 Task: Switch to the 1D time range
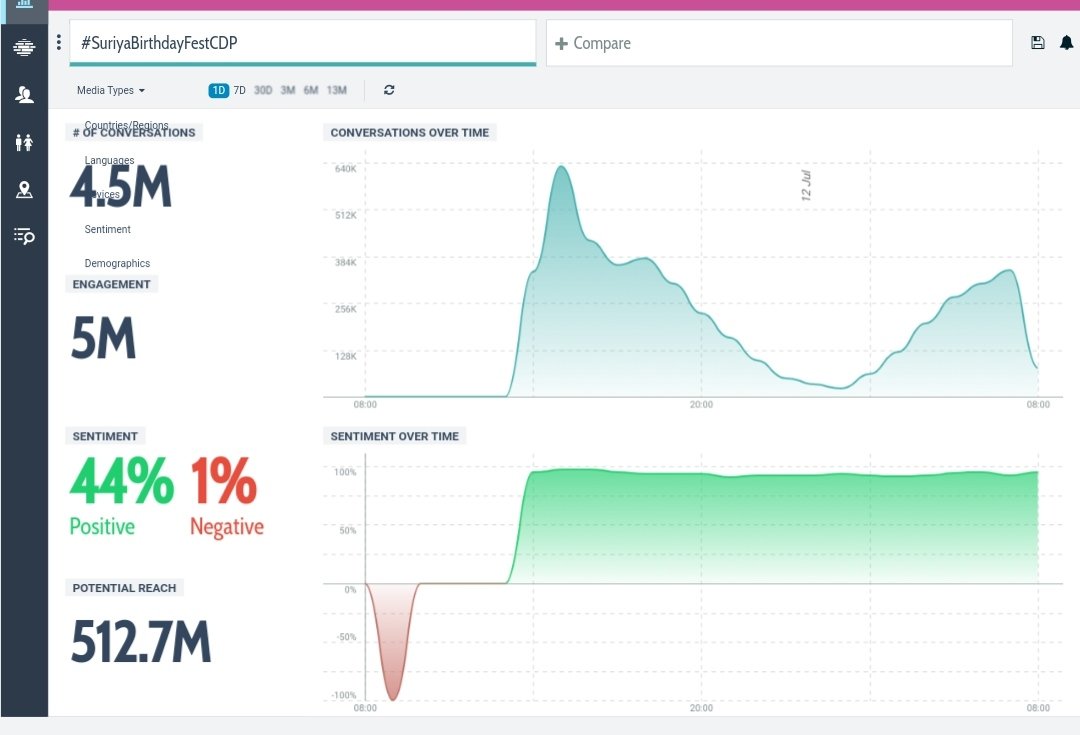click(218, 89)
